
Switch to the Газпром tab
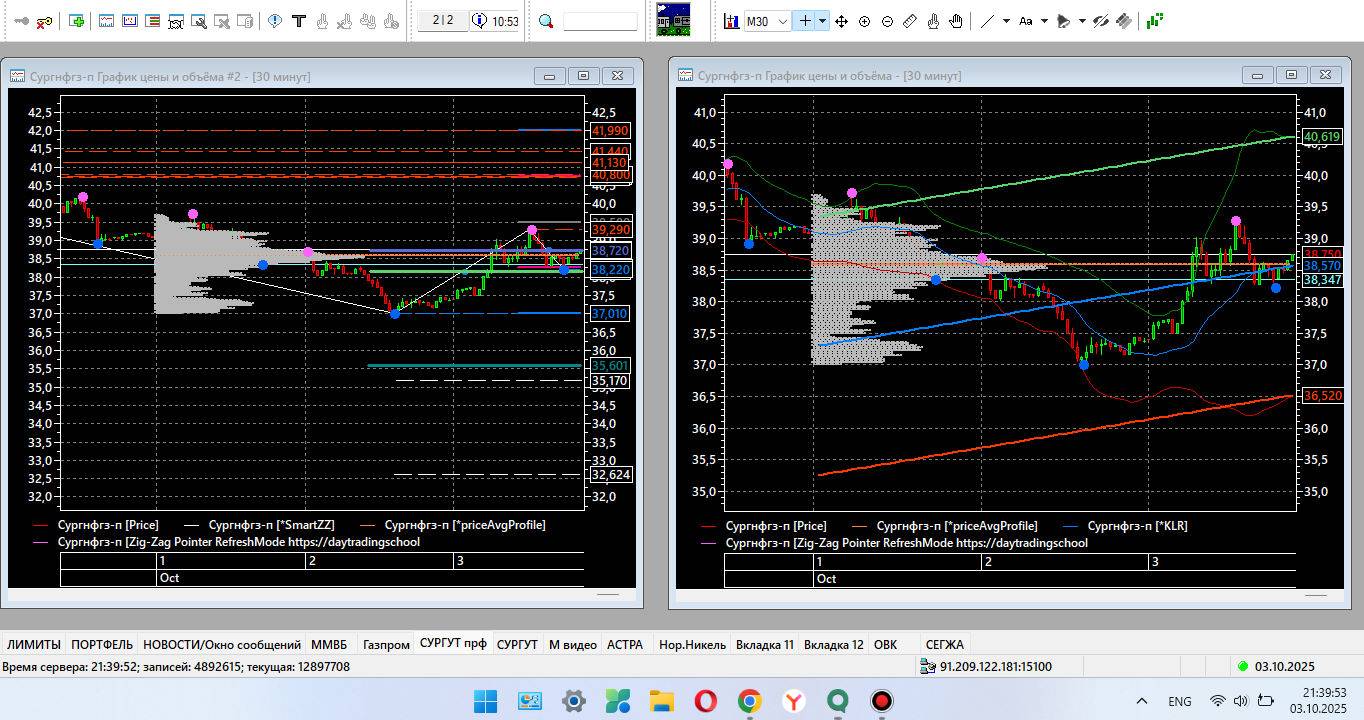click(x=385, y=645)
